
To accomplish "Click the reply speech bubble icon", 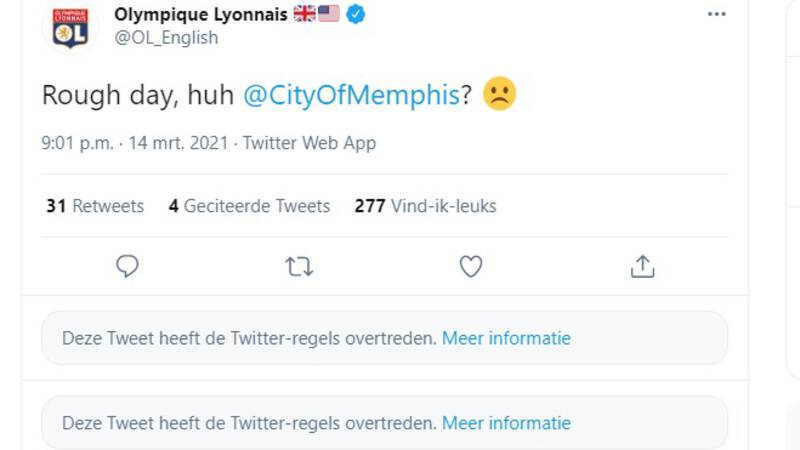I will pyautogui.click(x=127, y=266).
